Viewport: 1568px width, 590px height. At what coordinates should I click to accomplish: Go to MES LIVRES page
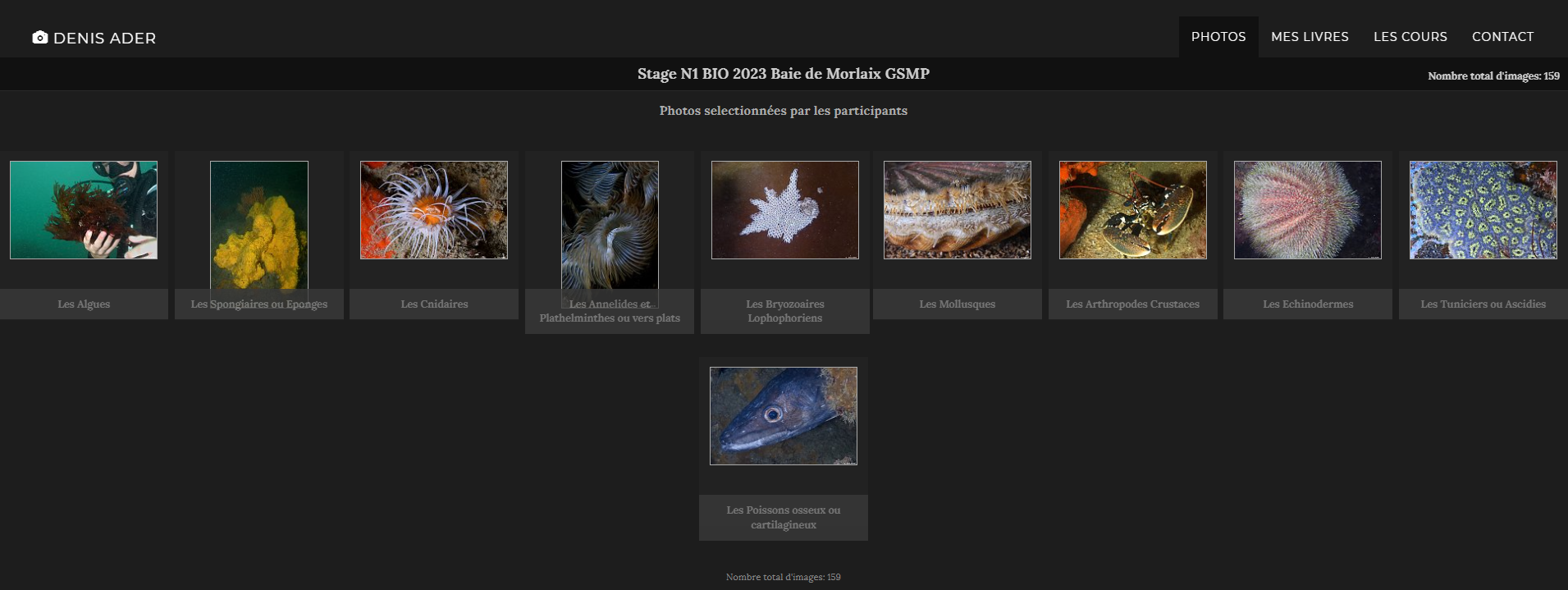click(1310, 37)
